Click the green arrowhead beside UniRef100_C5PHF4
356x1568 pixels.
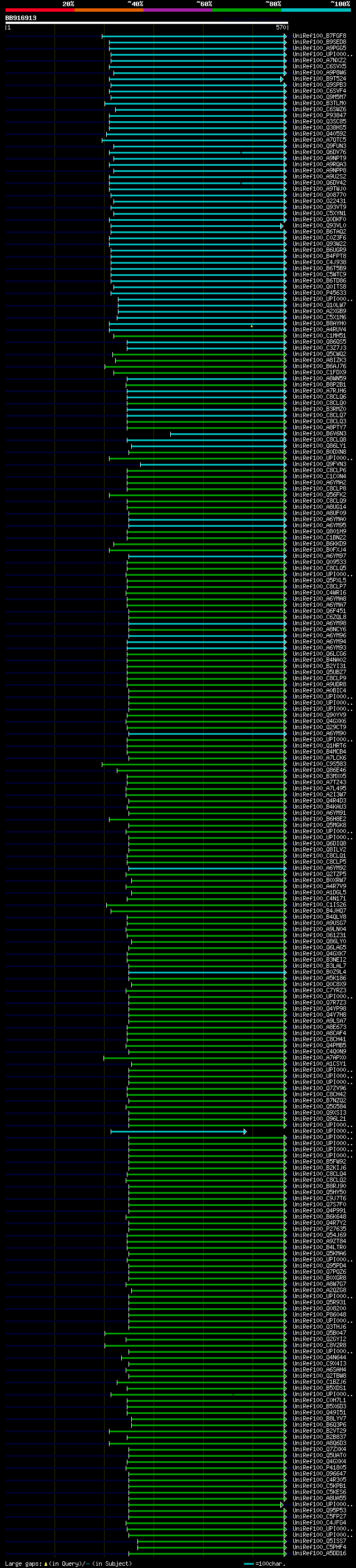[285, 1547]
